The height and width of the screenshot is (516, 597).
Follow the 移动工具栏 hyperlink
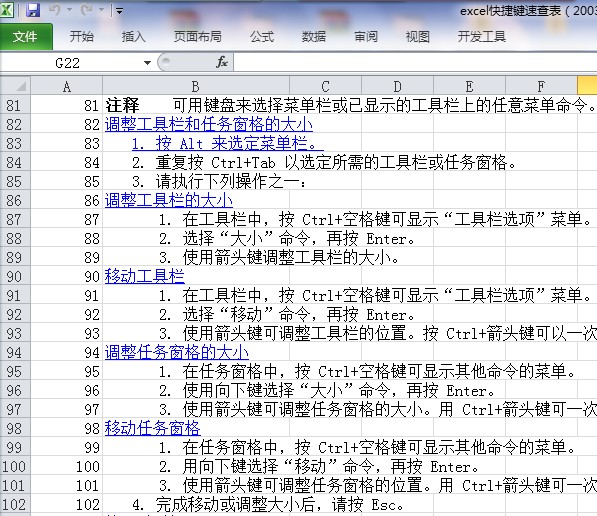click(145, 276)
